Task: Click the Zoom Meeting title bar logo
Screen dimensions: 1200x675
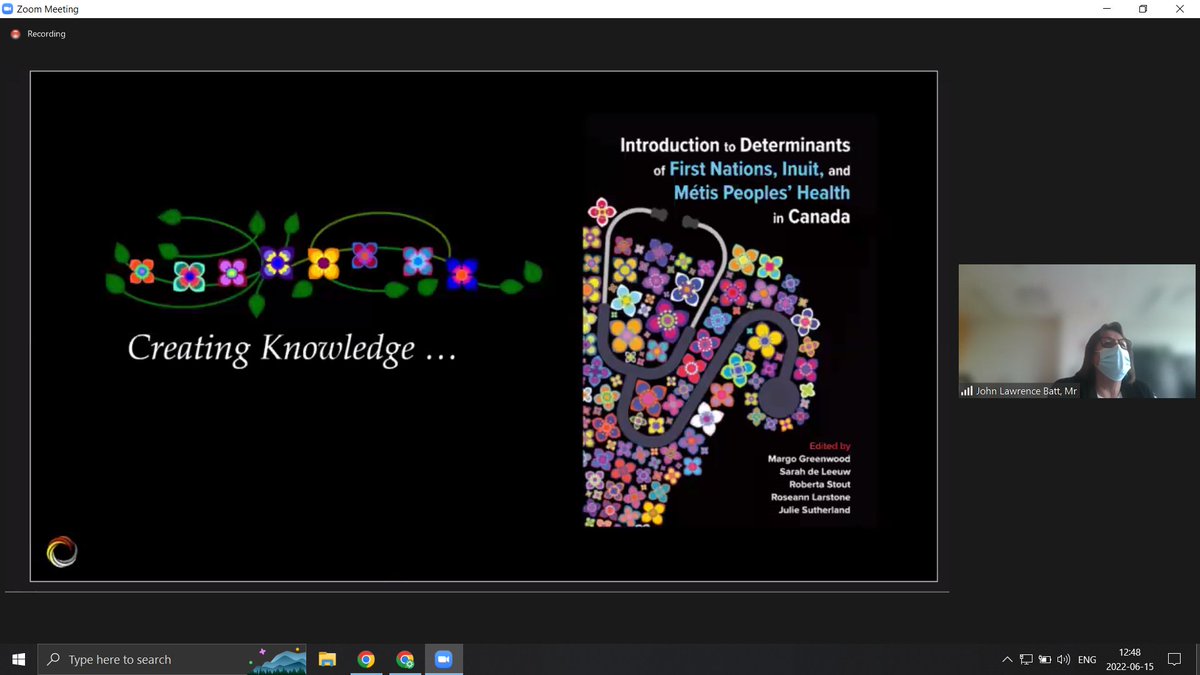Action: pos(8,9)
